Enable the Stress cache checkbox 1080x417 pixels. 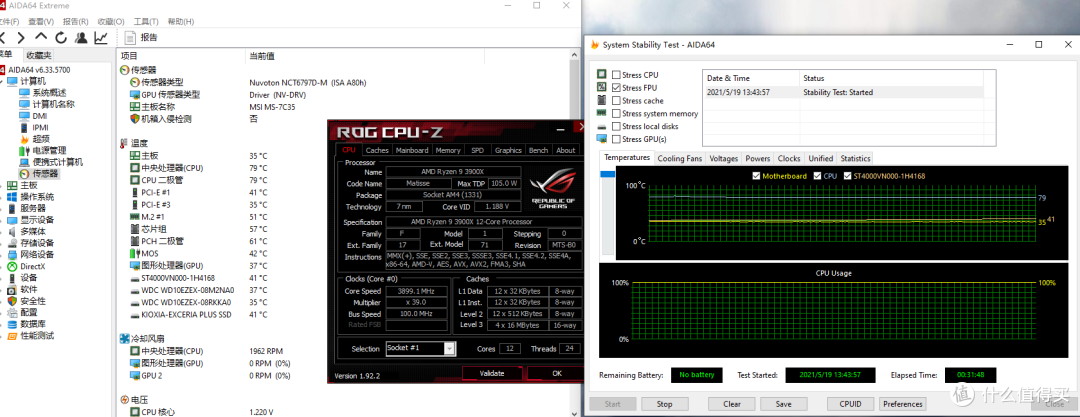click(x=616, y=101)
